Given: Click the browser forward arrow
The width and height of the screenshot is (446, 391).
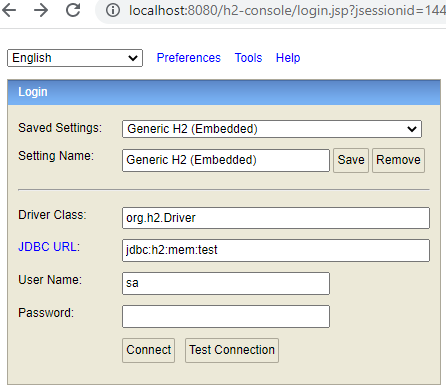Looking at the screenshot, I should coord(41,10).
